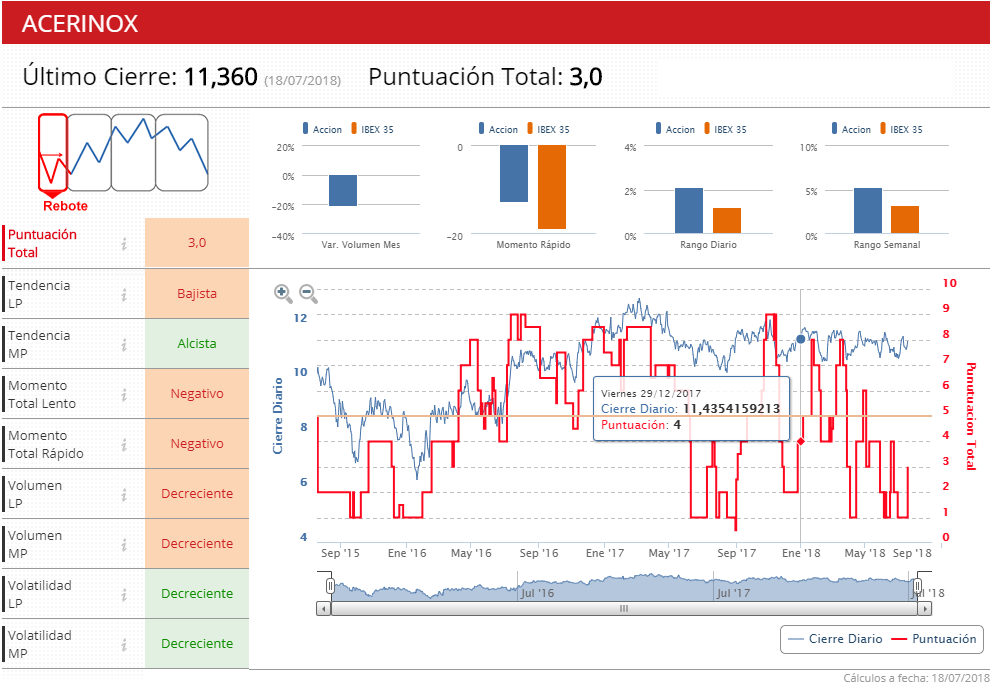Toggle IBEX 35 series in Rango Semanal chart
Image resolution: width=996 pixels, height=693 pixels.
tap(901, 129)
